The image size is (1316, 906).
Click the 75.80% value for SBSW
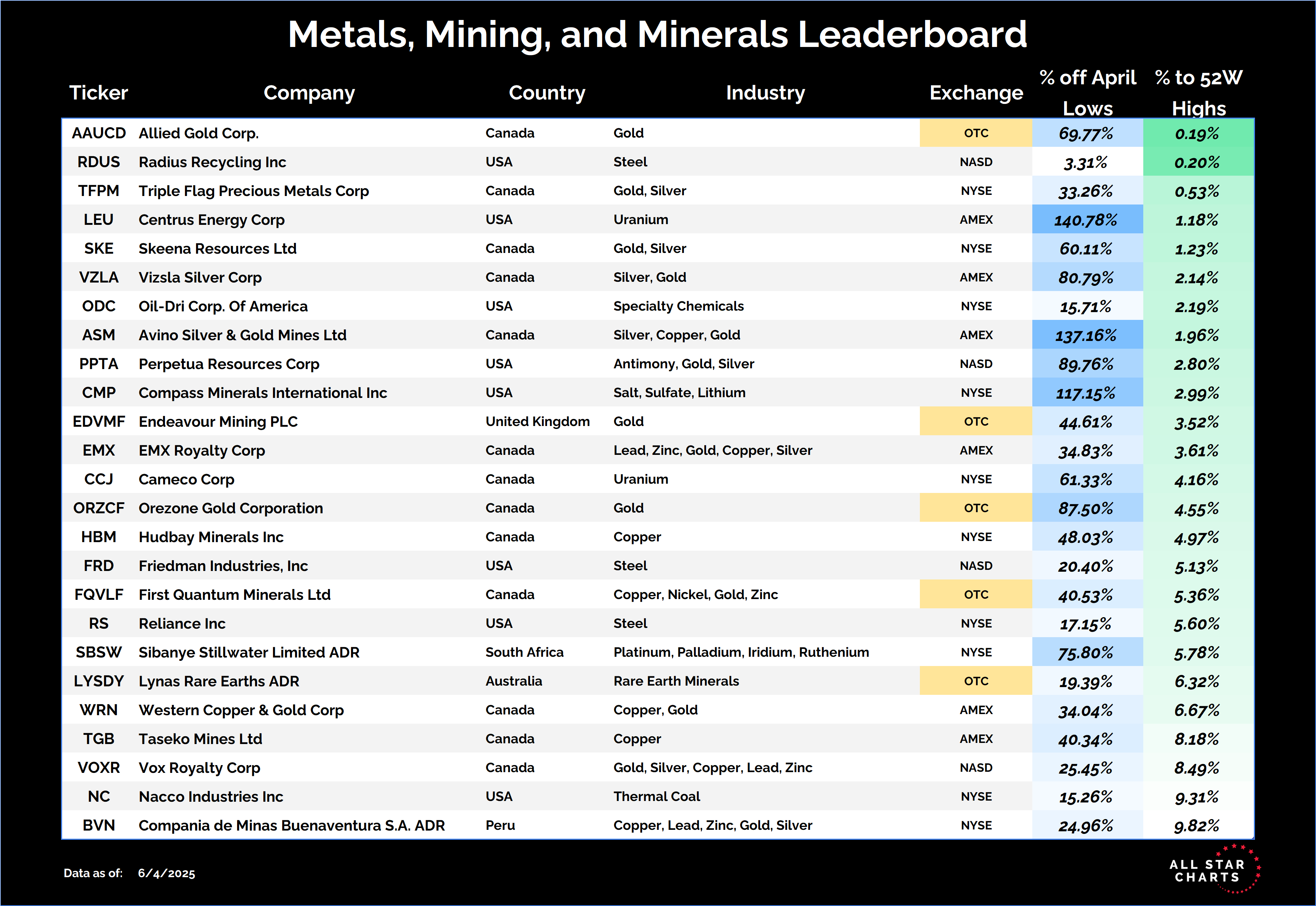coord(1087,652)
